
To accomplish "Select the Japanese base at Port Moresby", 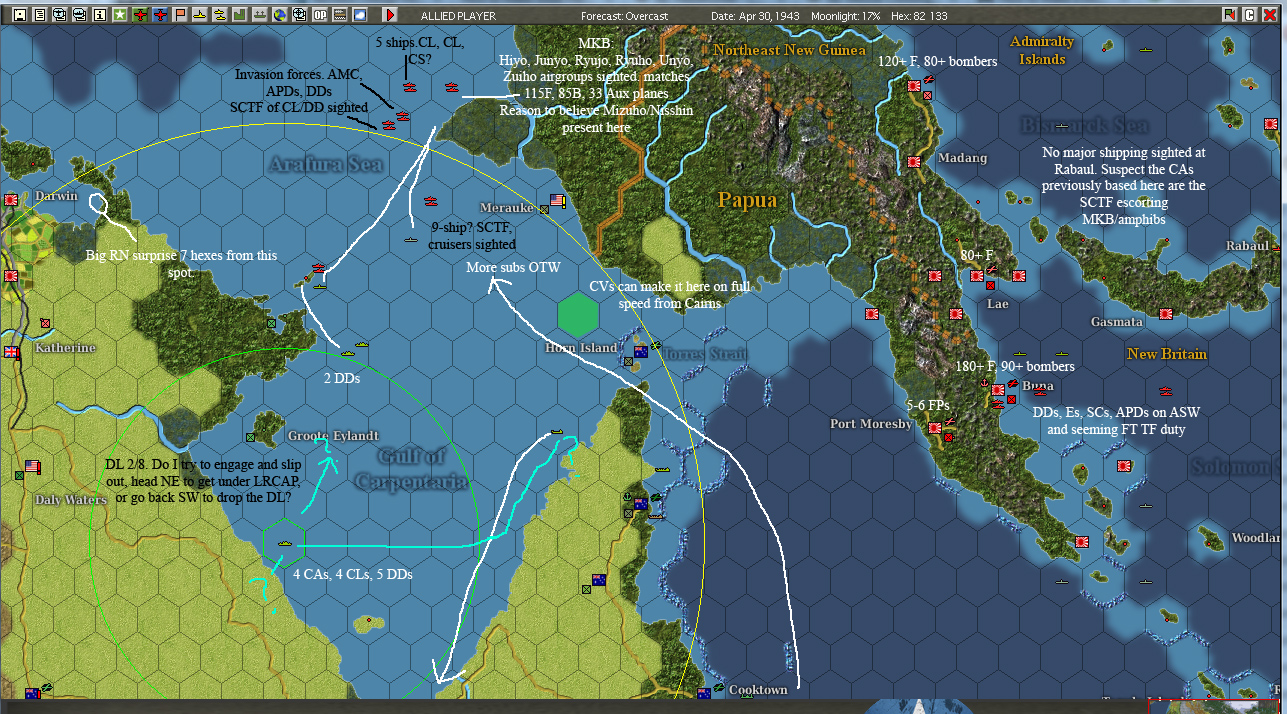I will click(x=935, y=428).
